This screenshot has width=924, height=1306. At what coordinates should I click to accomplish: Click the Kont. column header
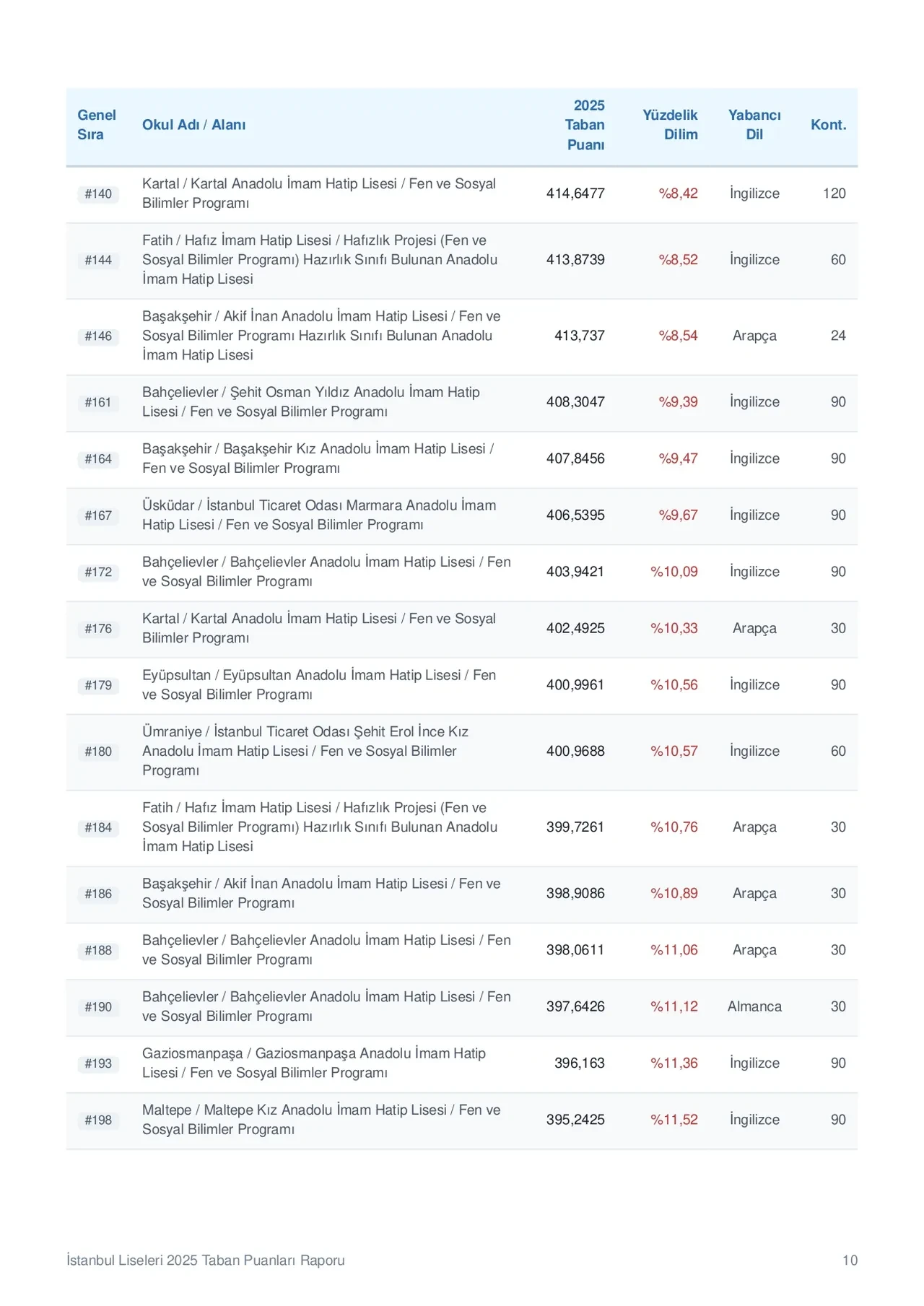pyautogui.click(x=828, y=125)
